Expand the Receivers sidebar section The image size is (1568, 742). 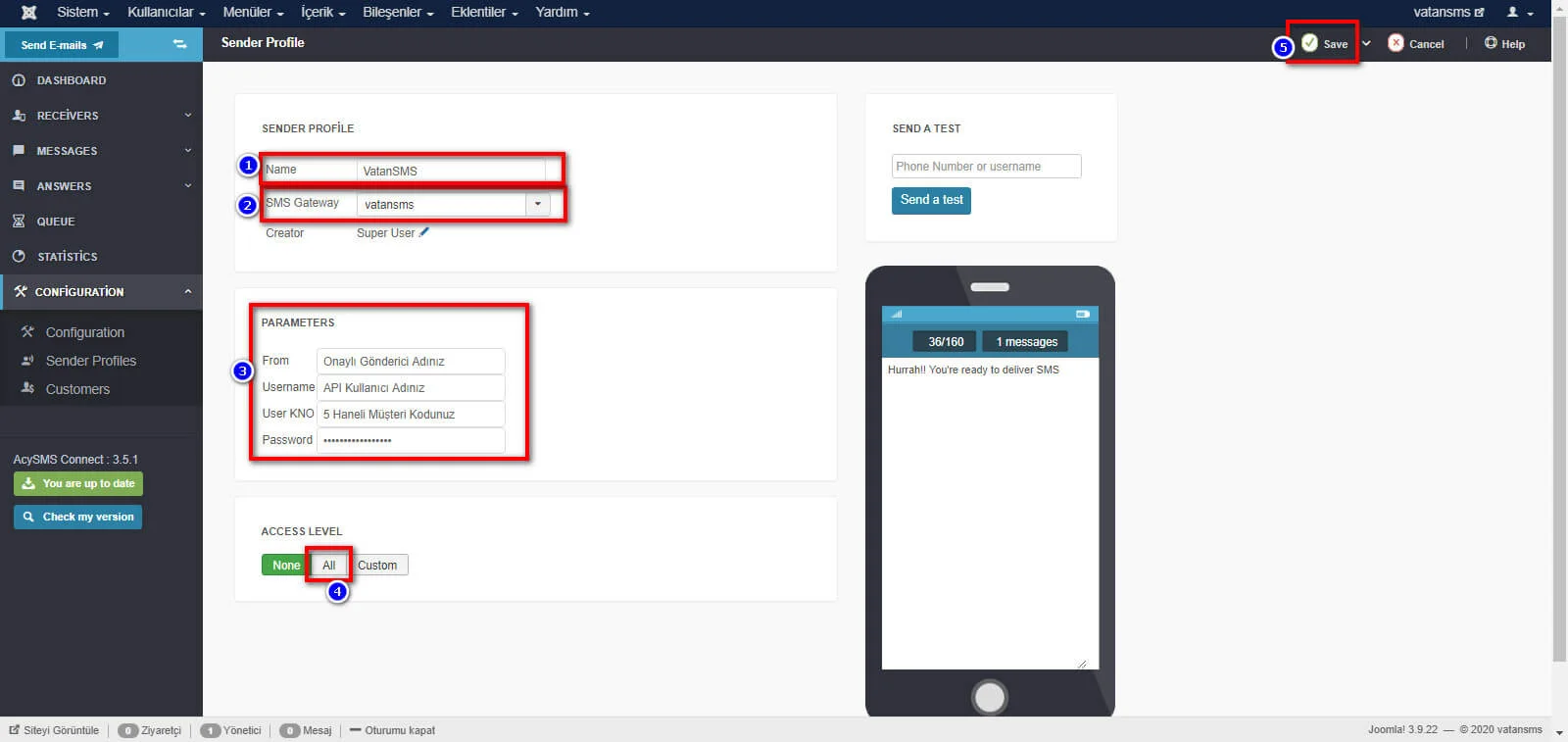tap(188, 116)
